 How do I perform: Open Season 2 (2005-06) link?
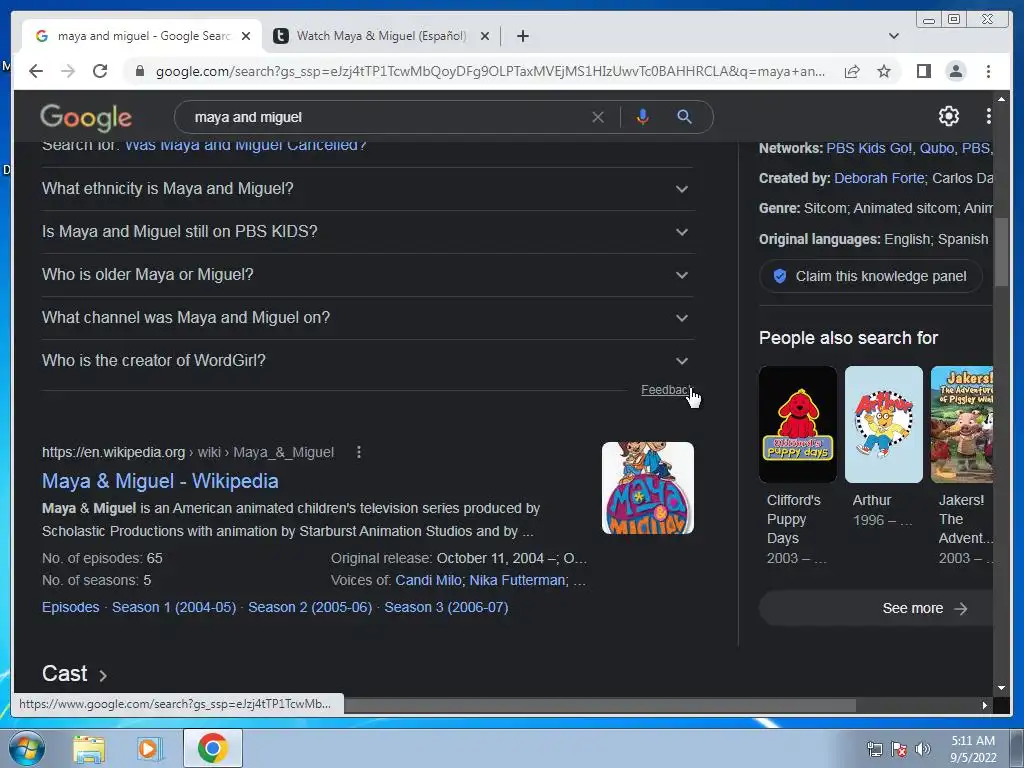point(310,607)
